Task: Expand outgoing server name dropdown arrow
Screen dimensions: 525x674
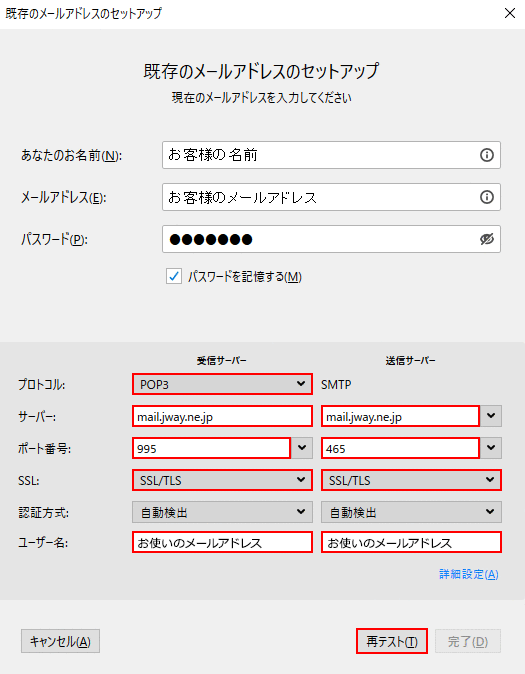Action: point(491,416)
